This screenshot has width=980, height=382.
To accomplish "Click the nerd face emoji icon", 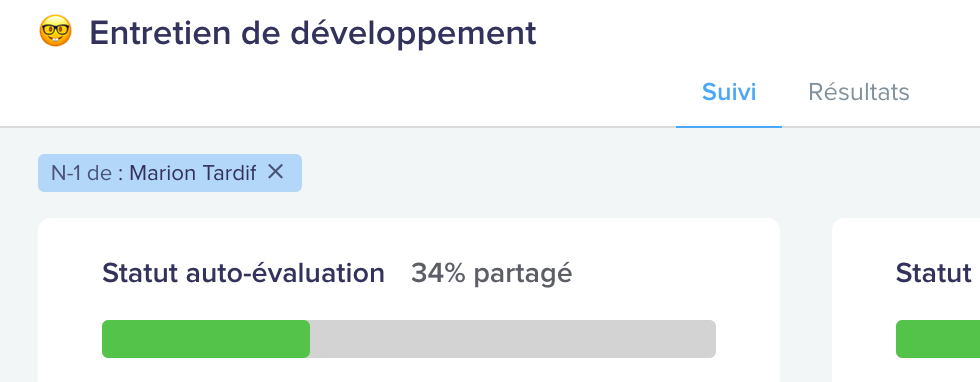I will (56, 31).
